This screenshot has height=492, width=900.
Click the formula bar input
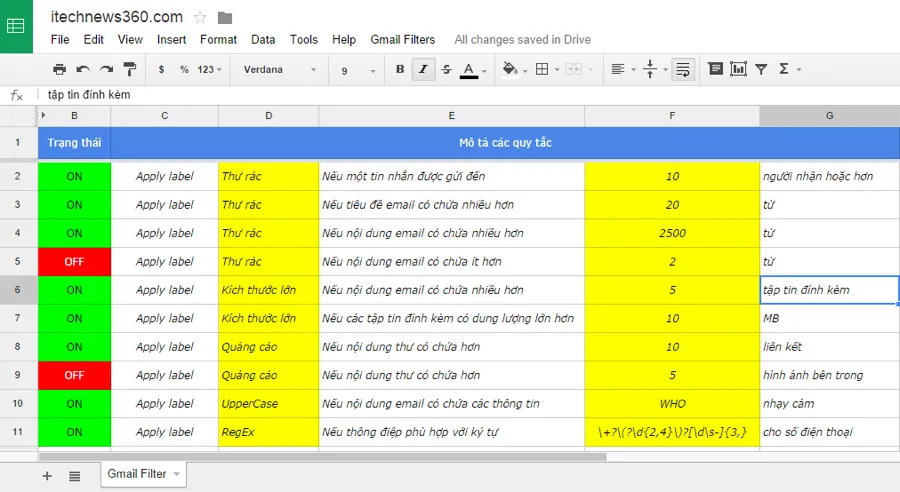468,95
